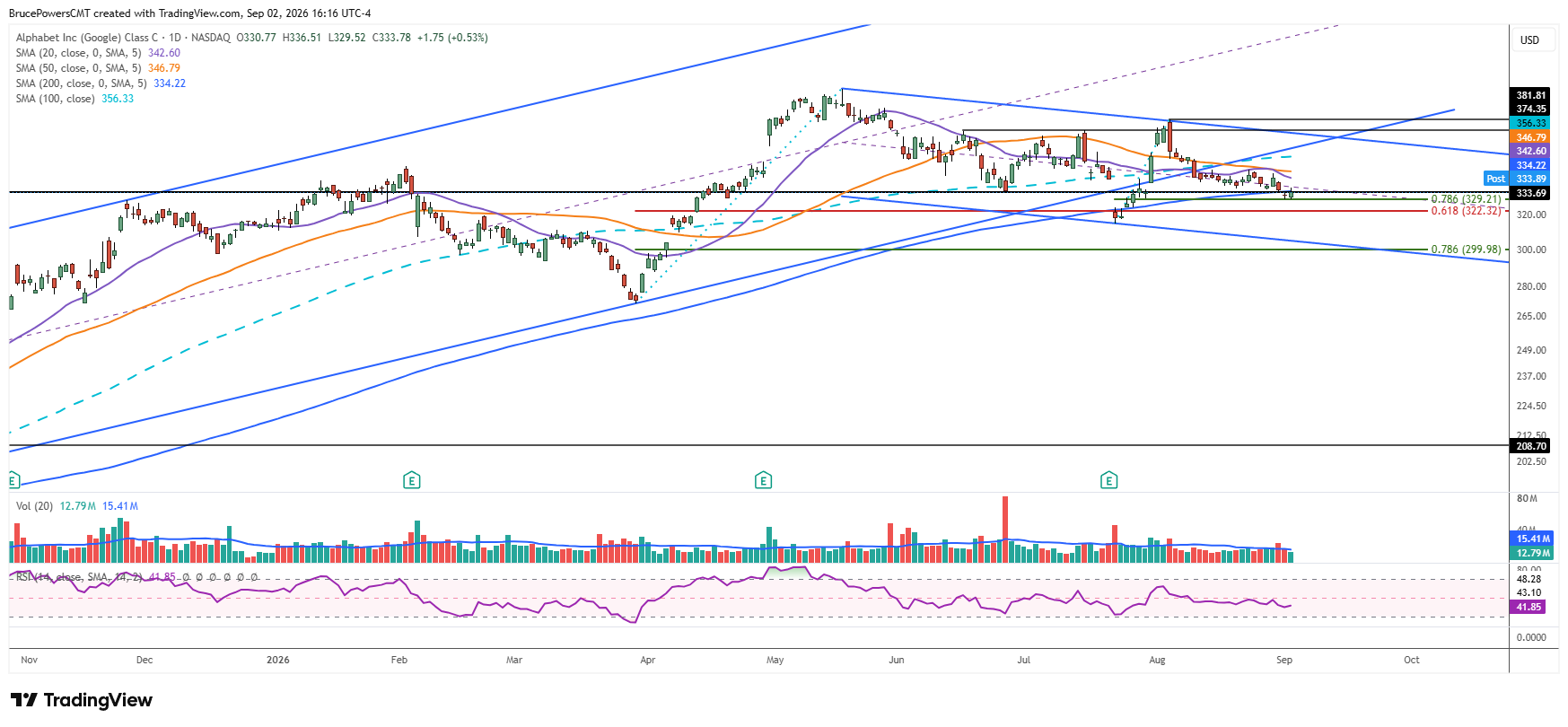Click the 41.85 RSI value tag
The image size is (1568, 727).
pos(1529,608)
